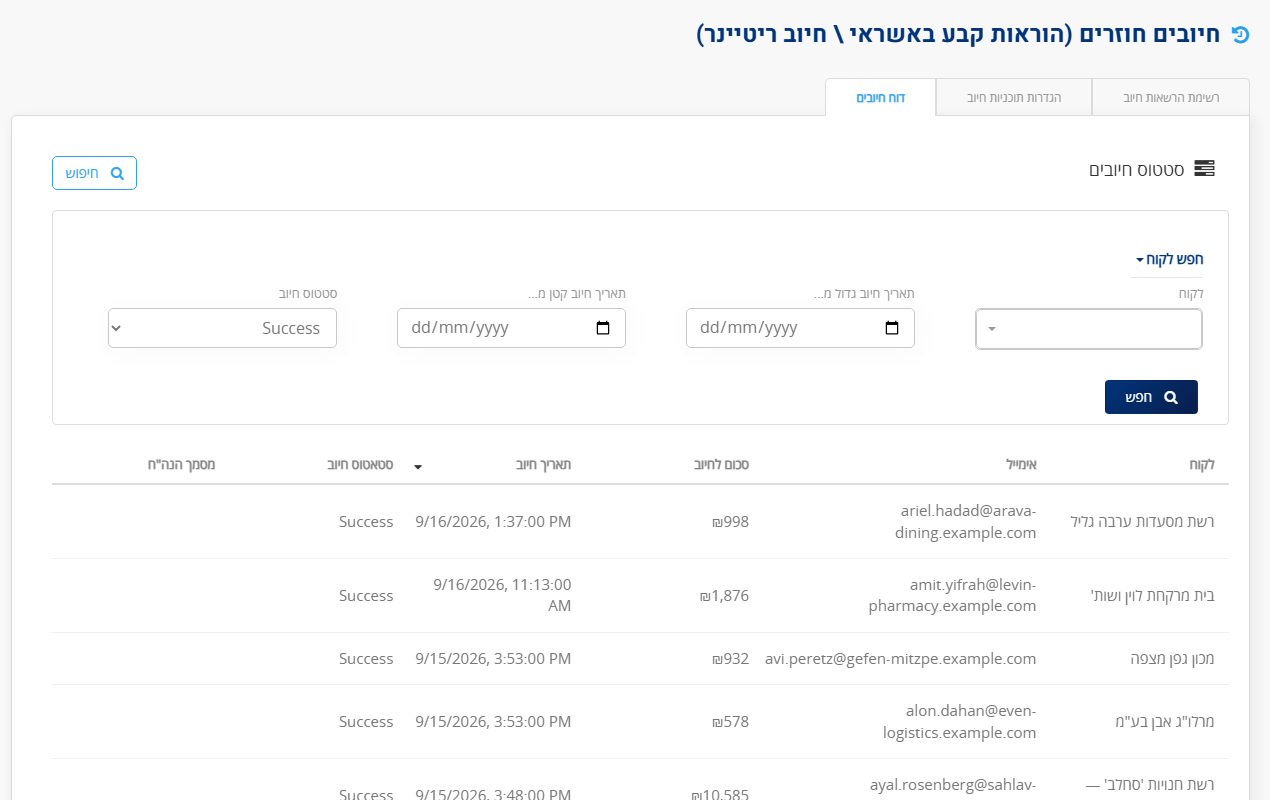1270x800 pixels.
Task: Click the תאריך חיוב גדול מ date field
Action: 800,328
